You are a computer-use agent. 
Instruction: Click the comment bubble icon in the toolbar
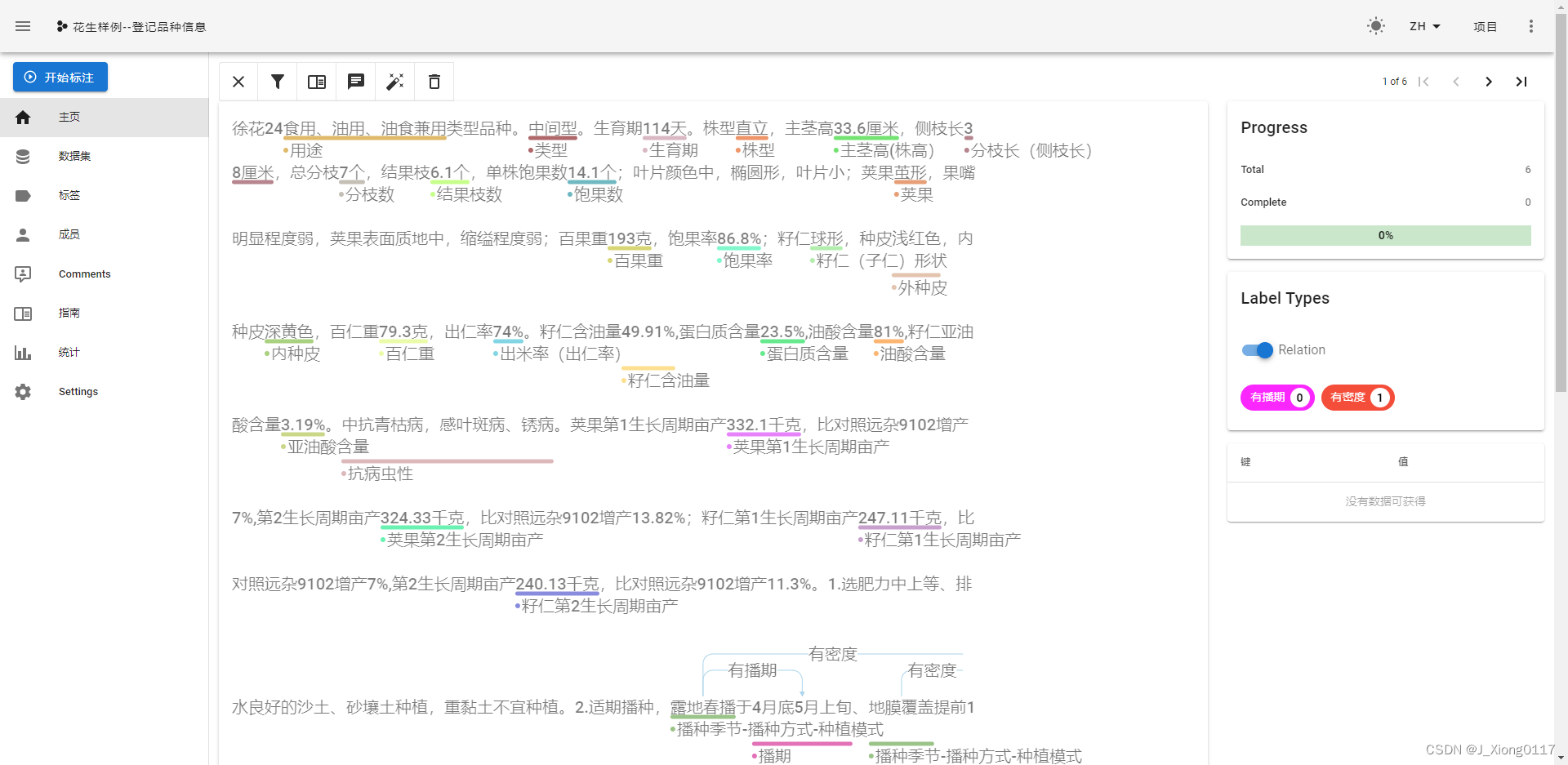point(355,81)
